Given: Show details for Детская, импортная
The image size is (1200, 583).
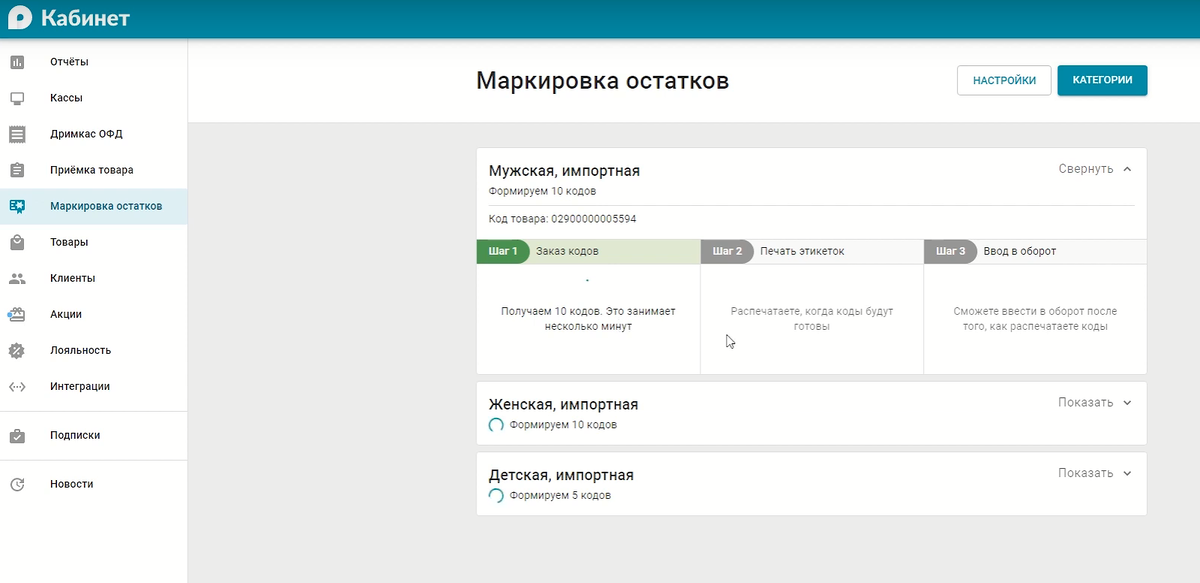Looking at the screenshot, I should point(1093,472).
